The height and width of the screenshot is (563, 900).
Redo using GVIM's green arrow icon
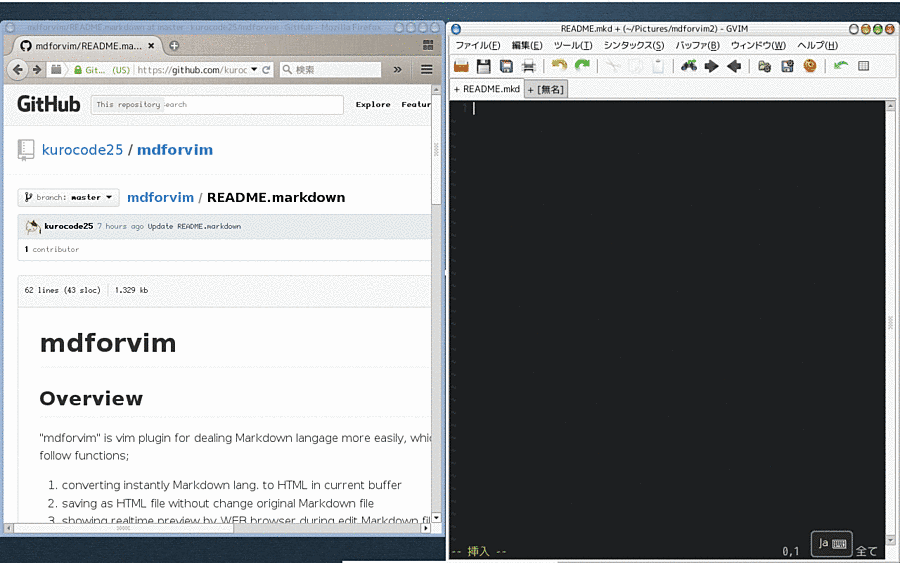(x=582, y=66)
